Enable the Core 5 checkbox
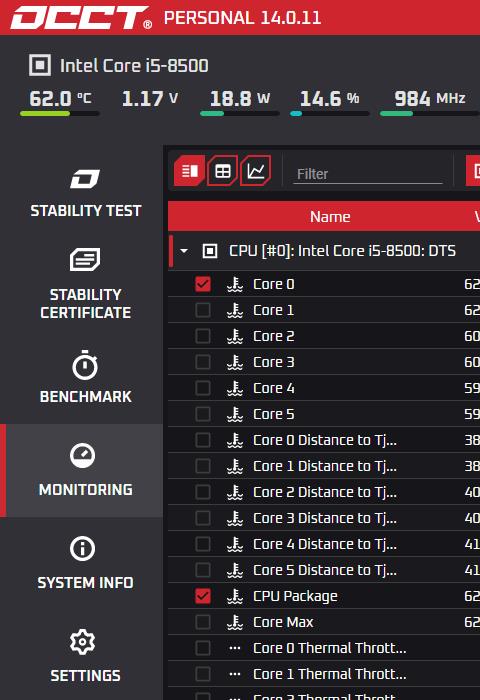The height and width of the screenshot is (700, 480). click(203, 414)
